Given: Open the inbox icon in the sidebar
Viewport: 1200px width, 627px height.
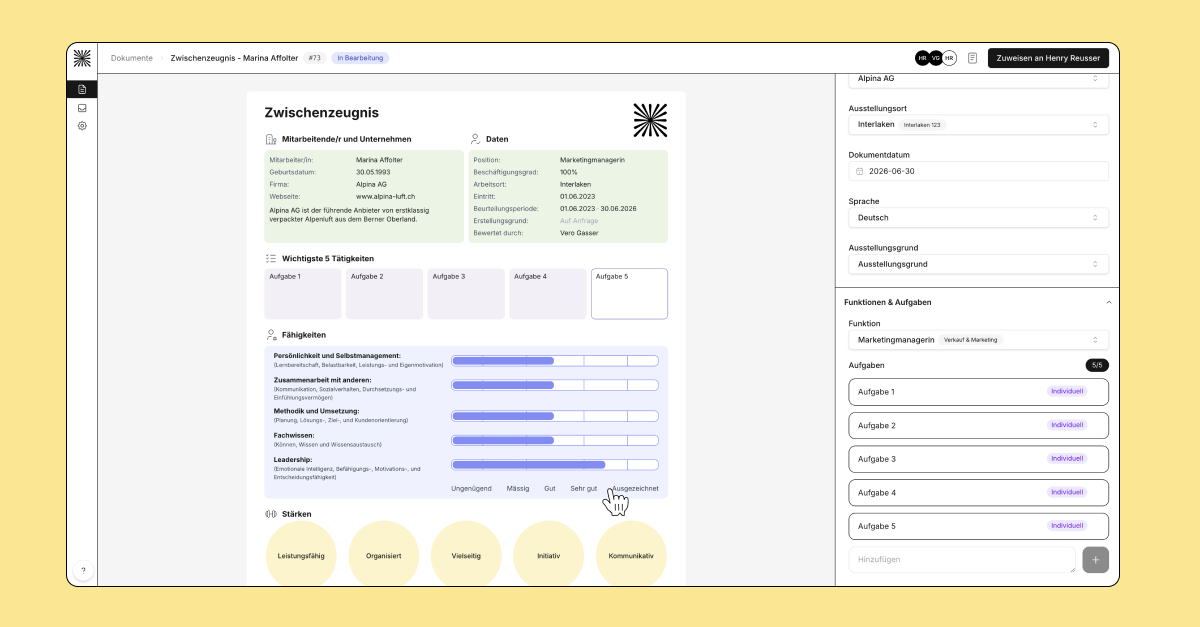Looking at the screenshot, I should point(82,108).
